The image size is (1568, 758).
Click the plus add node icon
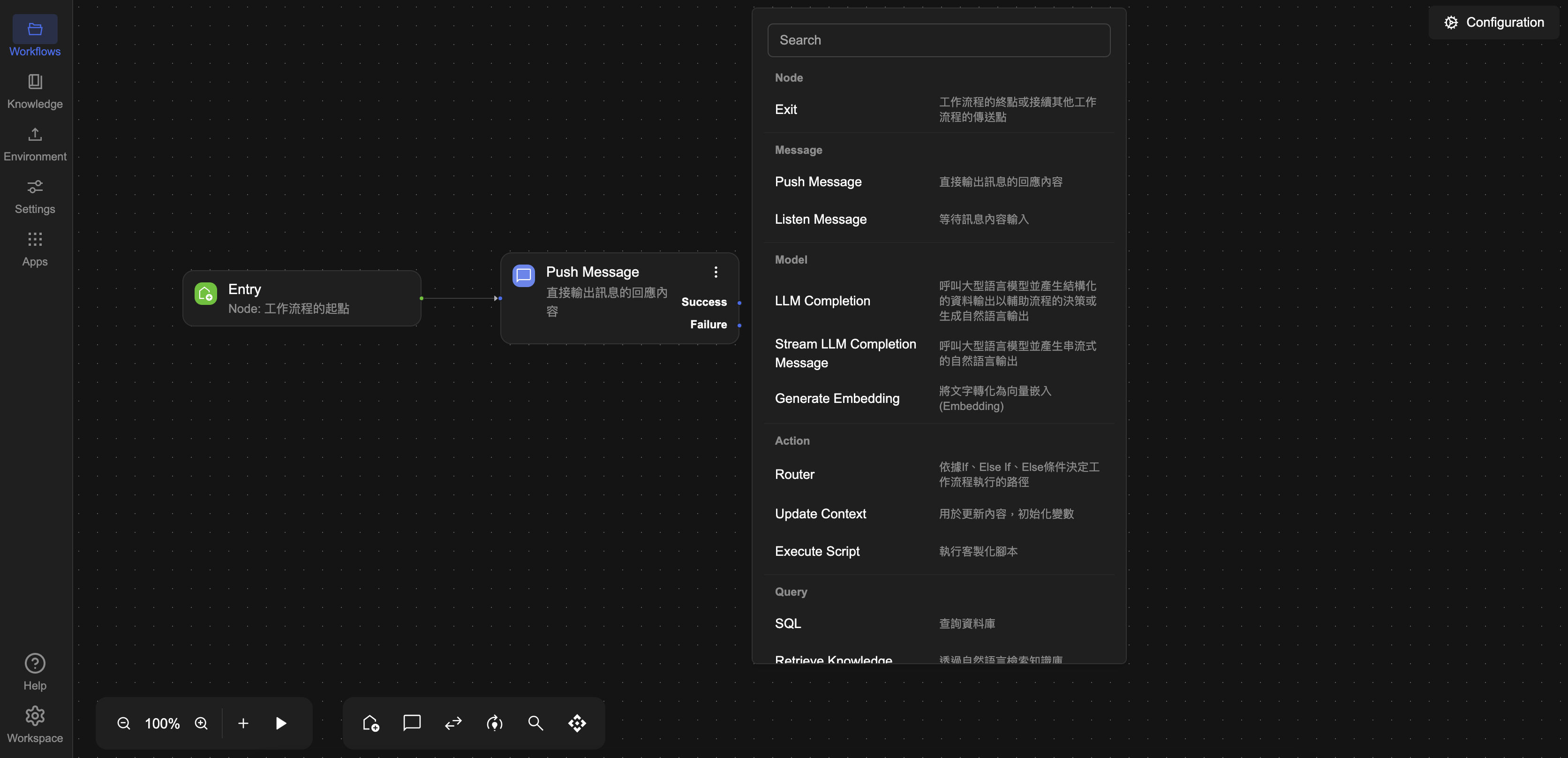tap(243, 723)
